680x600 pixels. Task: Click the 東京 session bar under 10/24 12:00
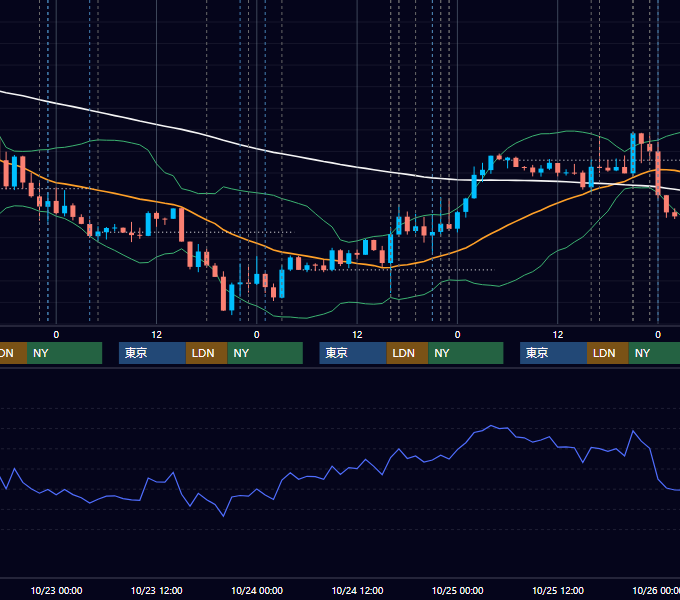pyautogui.click(x=353, y=353)
